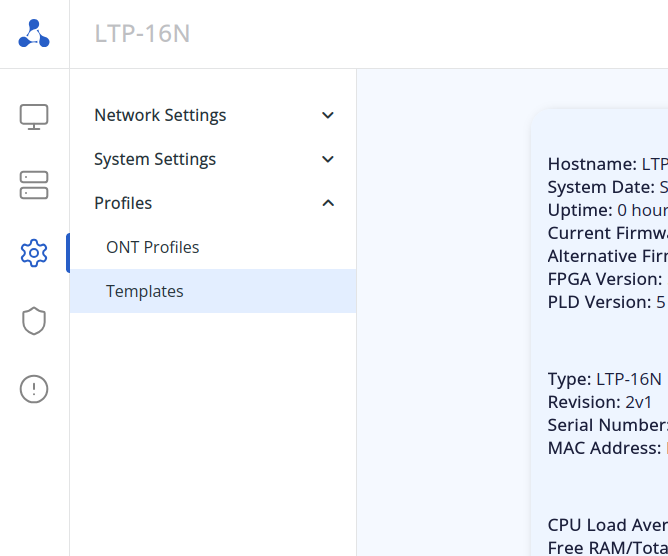Image resolution: width=668 pixels, height=556 pixels.
Task: Click the Hostname line in info panel
Action: click(607, 164)
